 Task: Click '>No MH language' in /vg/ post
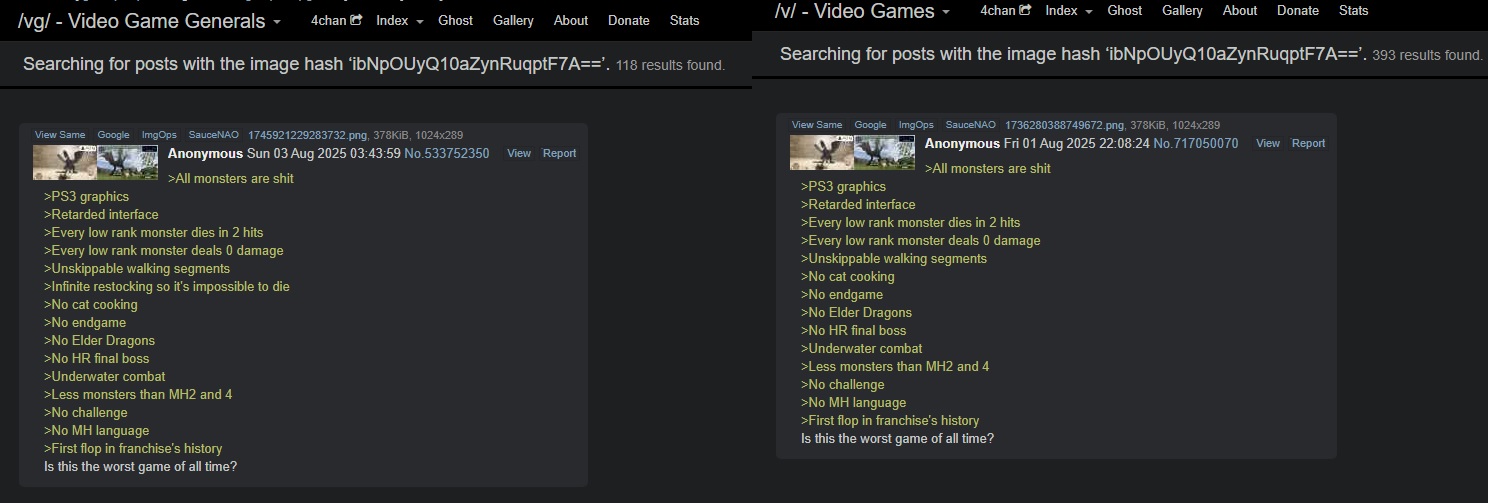click(96, 430)
